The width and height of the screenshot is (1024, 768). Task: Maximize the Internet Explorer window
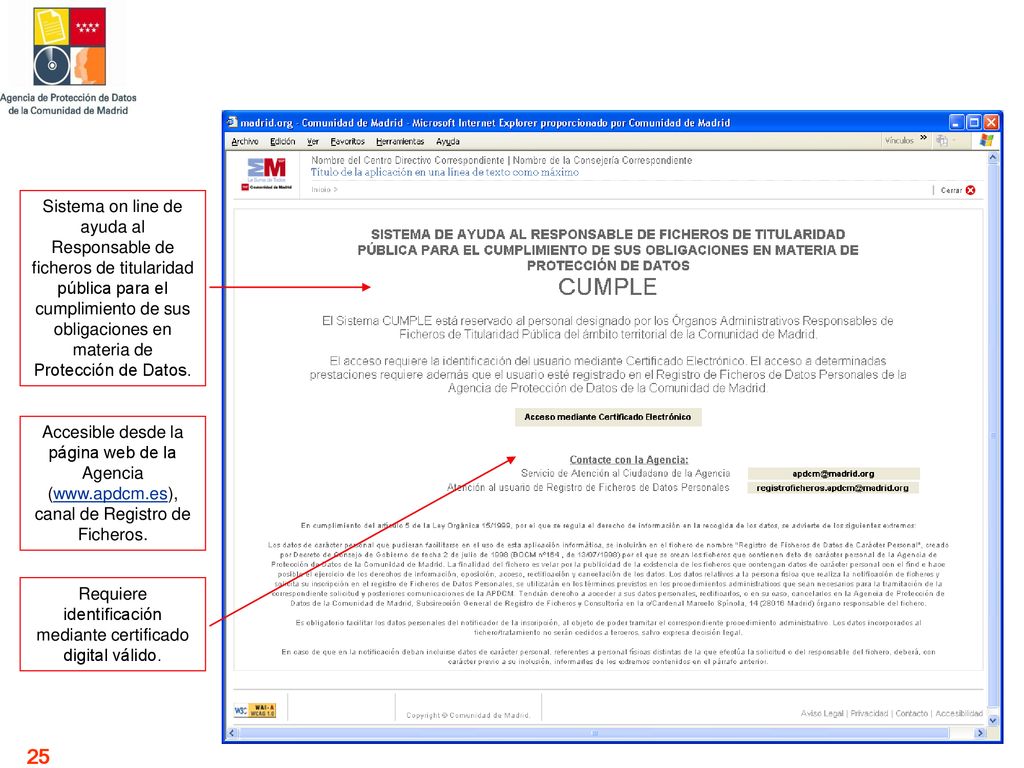pyautogui.click(x=974, y=122)
